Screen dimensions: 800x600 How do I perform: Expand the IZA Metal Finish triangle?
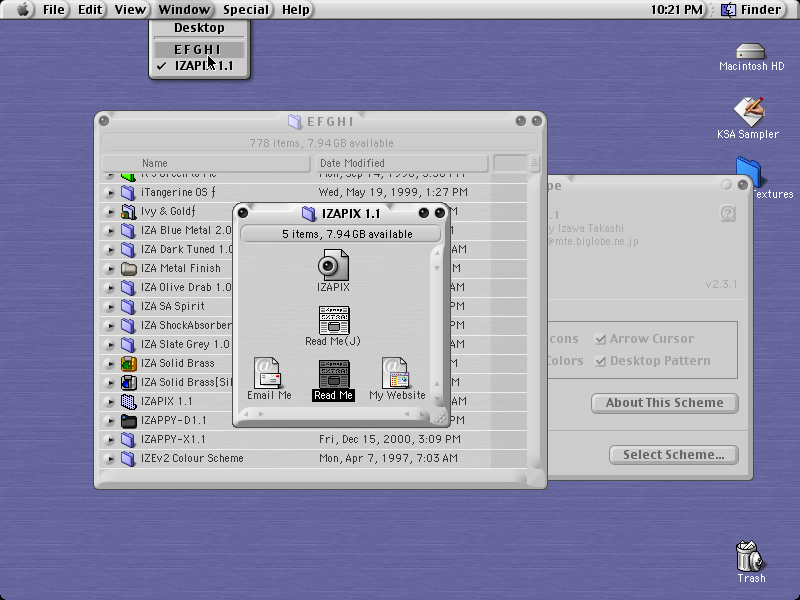tap(110, 269)
